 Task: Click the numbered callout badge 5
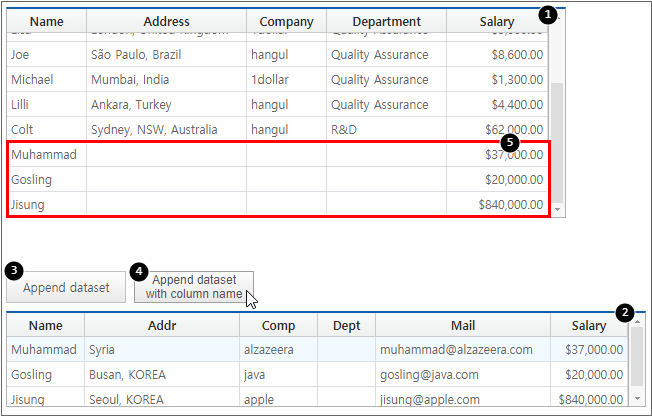(511, 143)
